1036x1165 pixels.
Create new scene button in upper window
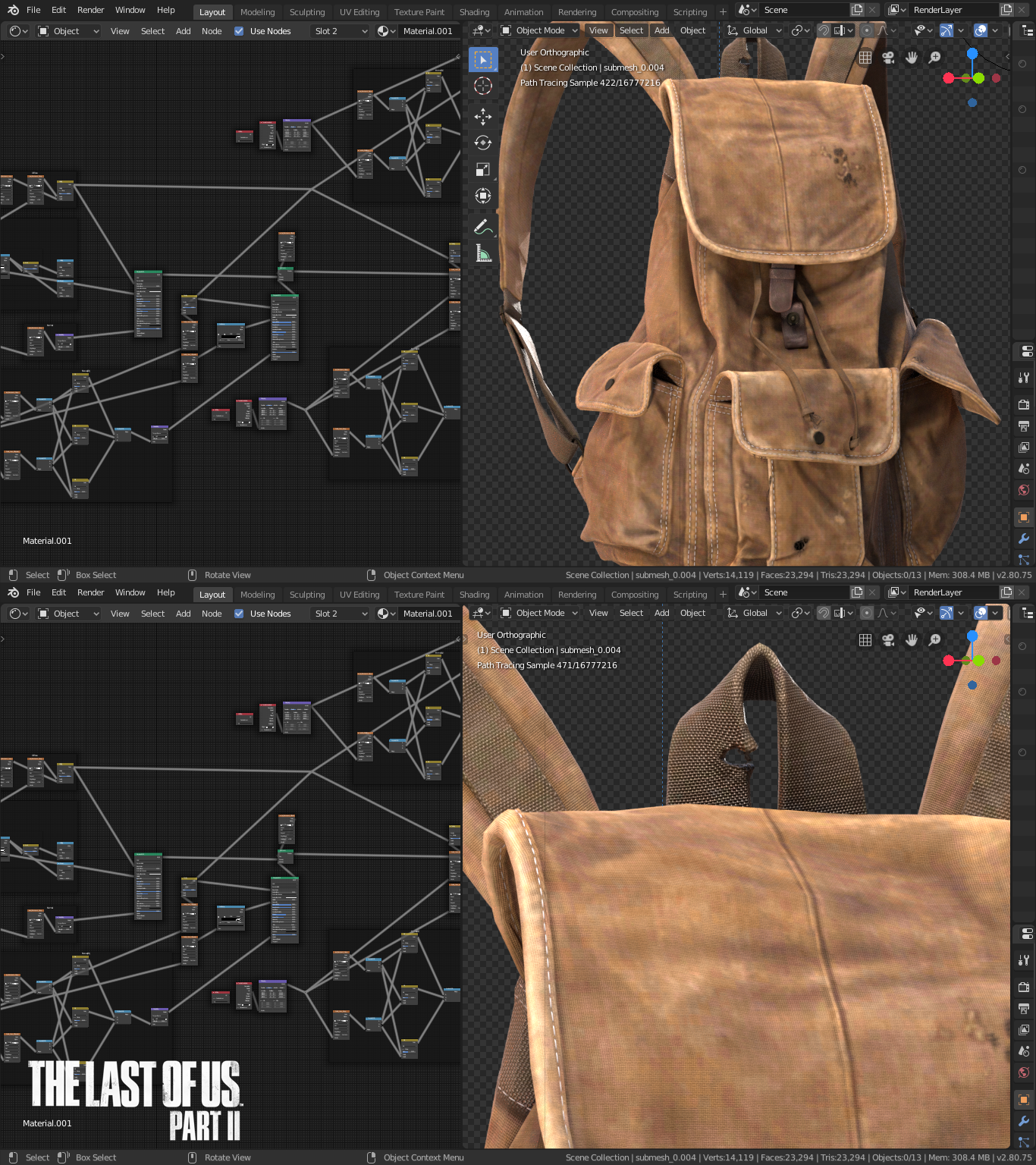pos(857,10)
